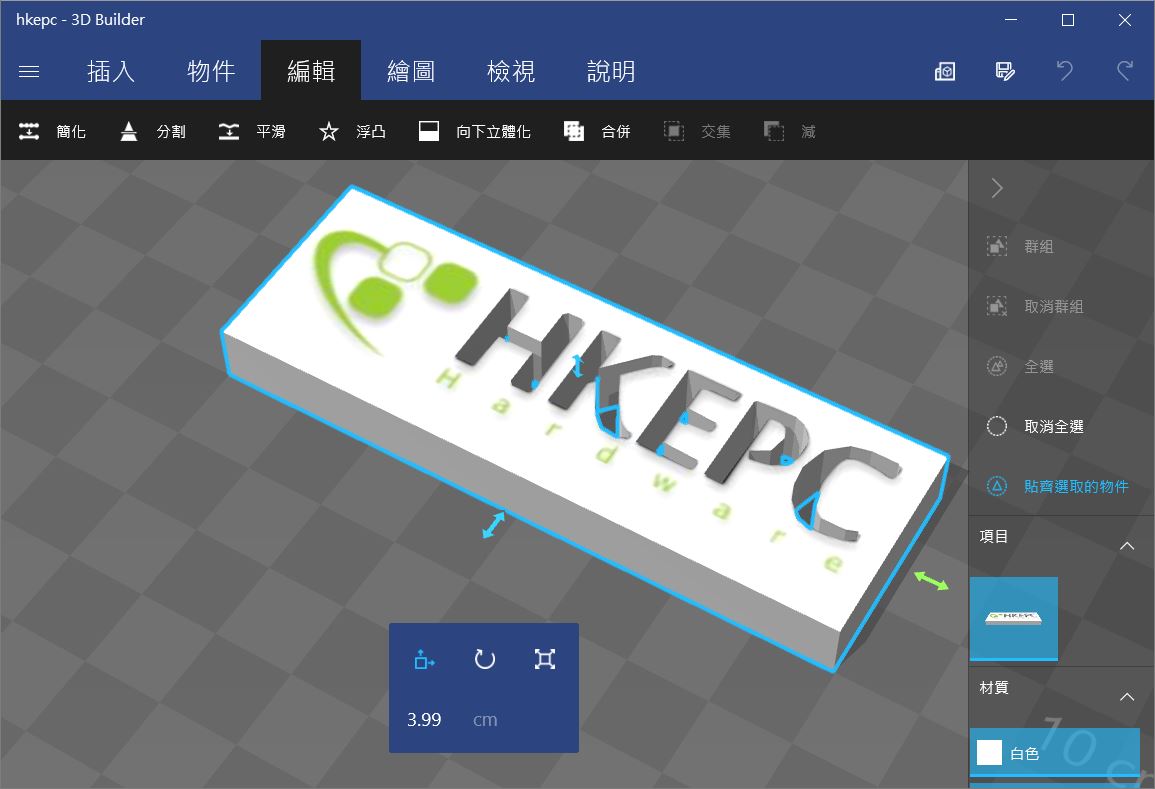Click the 取消群組 ungroup icon
This screenshot has height=789, width=1155.
pos(997,306)
